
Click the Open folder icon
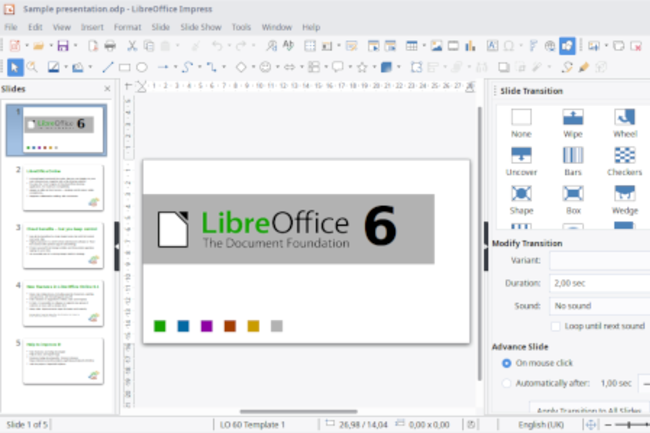click(39, 46)
